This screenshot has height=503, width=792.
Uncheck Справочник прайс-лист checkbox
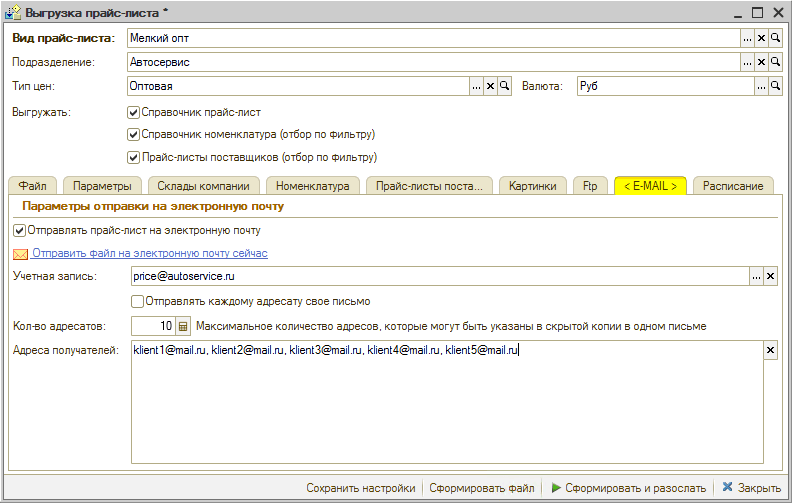[134, 113]
